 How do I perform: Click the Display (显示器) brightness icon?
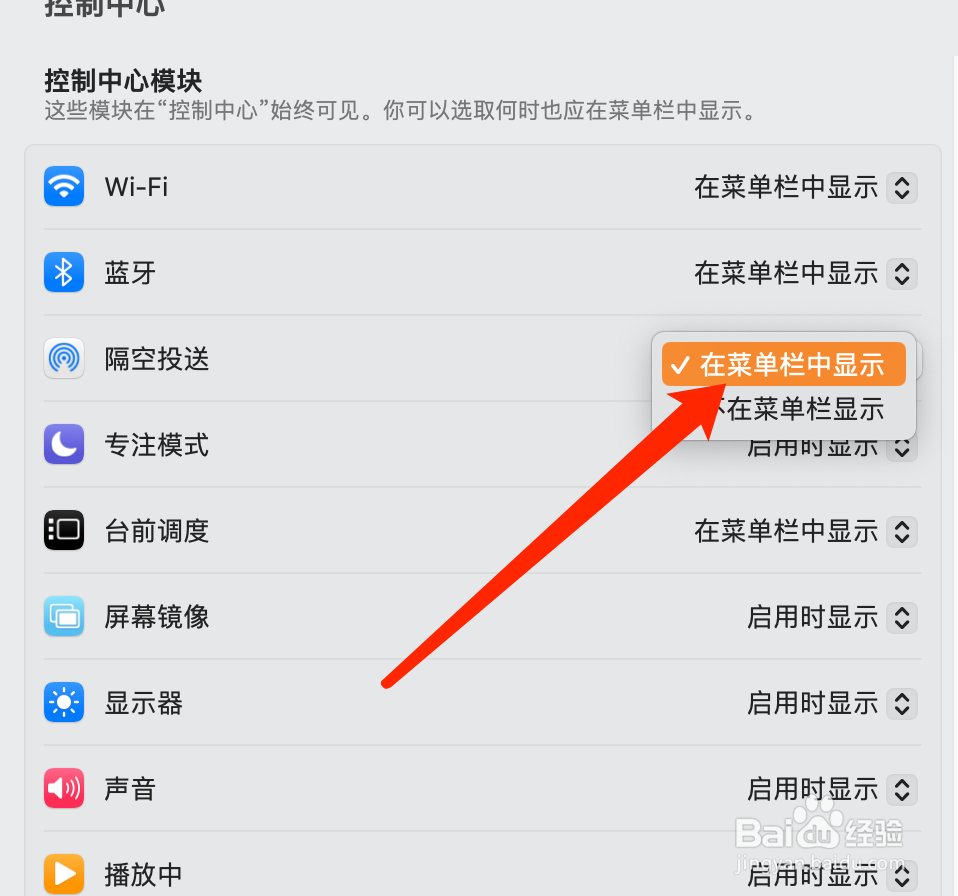point(64,702)
